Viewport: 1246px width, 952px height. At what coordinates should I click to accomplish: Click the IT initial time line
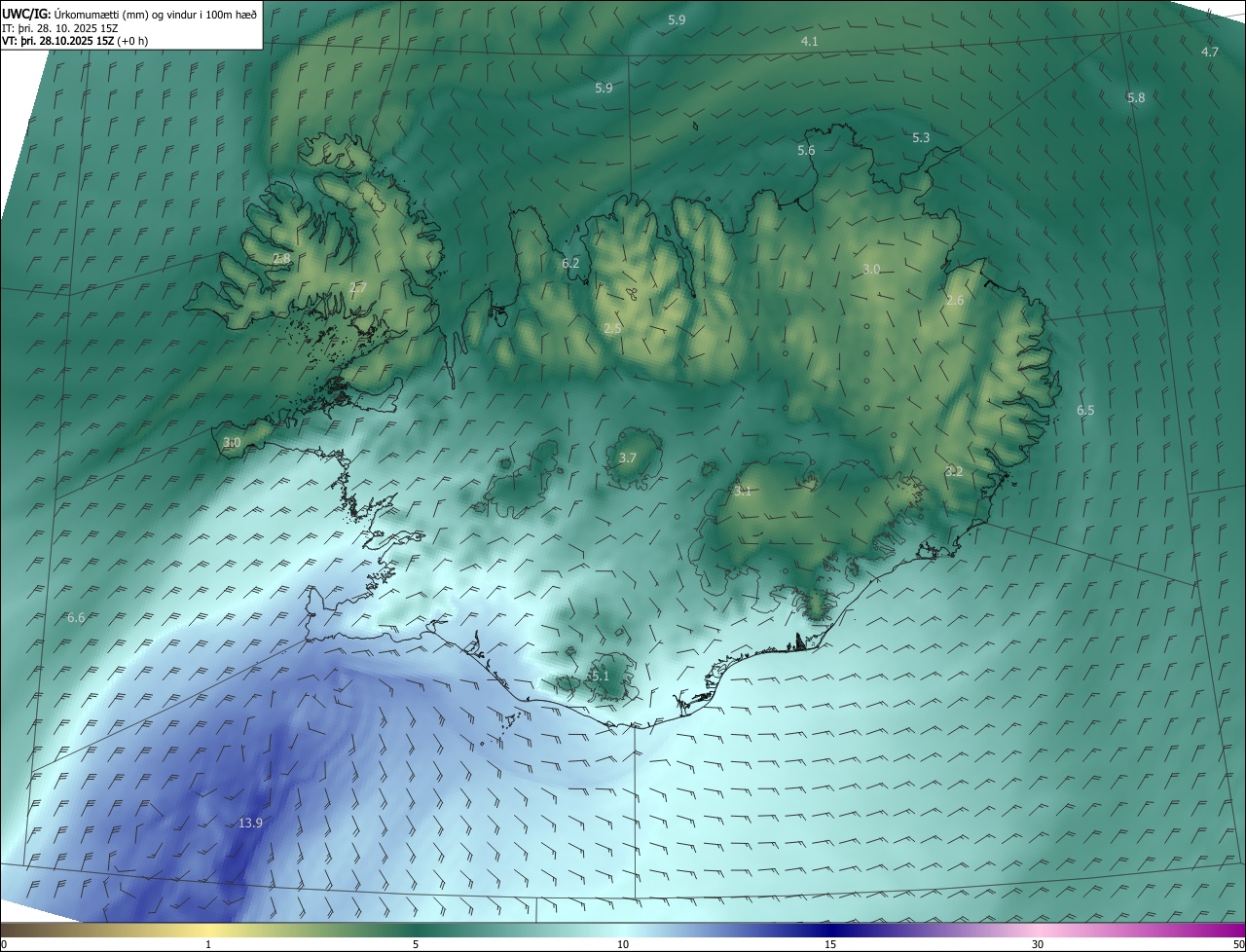tap(60, 27)
